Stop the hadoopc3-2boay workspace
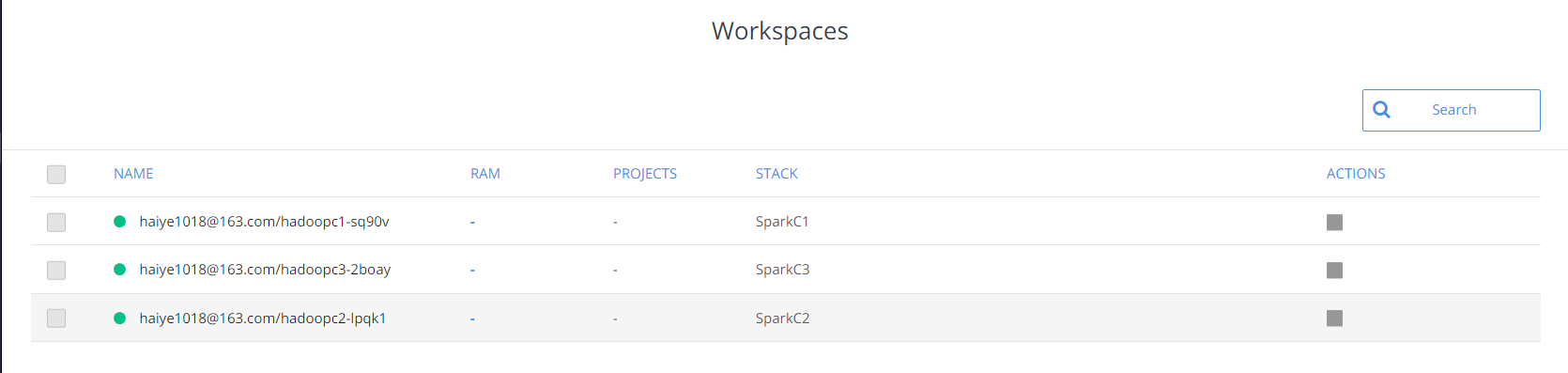 pos(1334,270)
